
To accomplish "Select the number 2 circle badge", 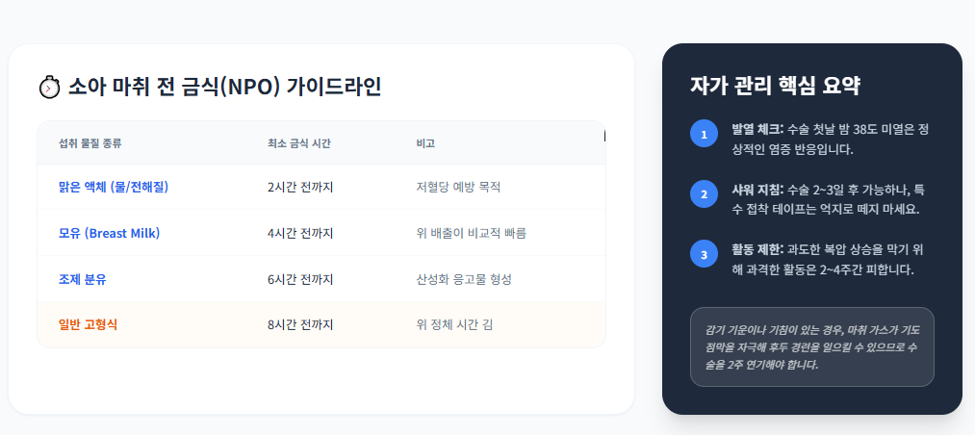I will click(704, 194).
